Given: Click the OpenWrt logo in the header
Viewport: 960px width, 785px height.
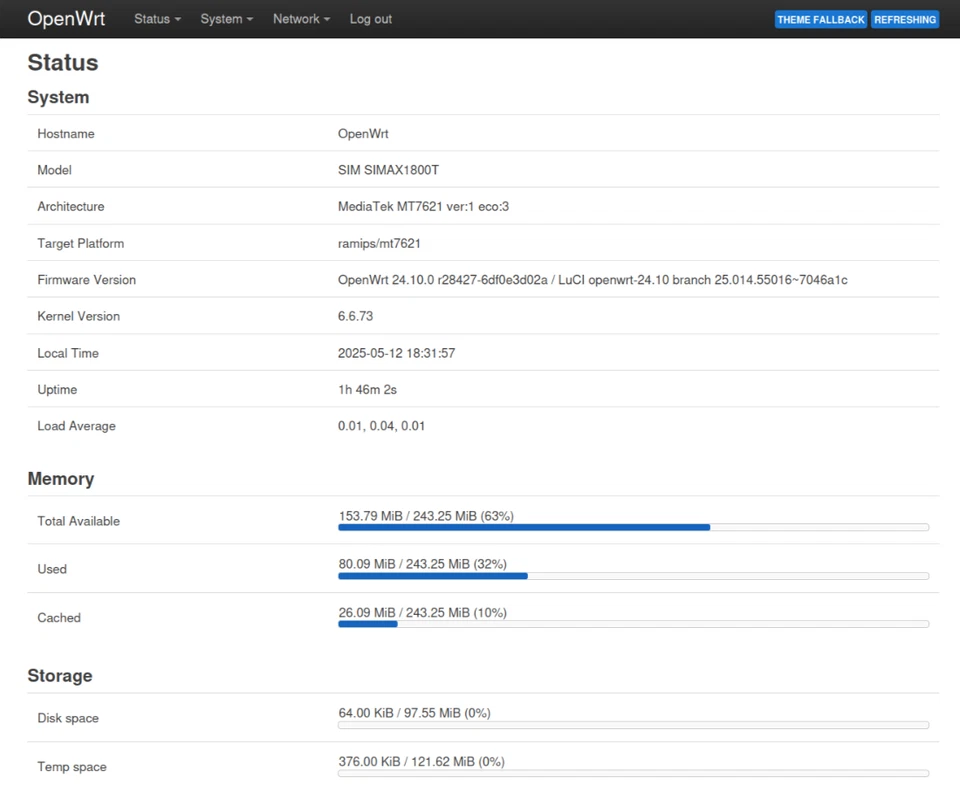Looking at the screenshot, I should click(66, 18).
